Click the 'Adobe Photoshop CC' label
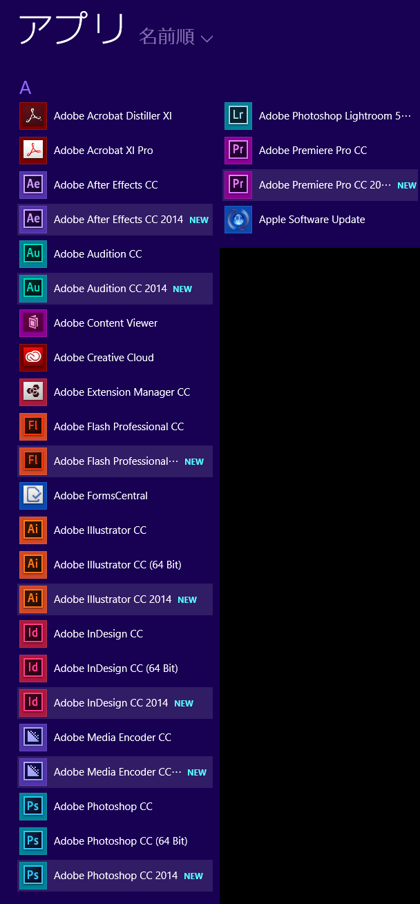This screenshot has width=420, height=904. 103,807
